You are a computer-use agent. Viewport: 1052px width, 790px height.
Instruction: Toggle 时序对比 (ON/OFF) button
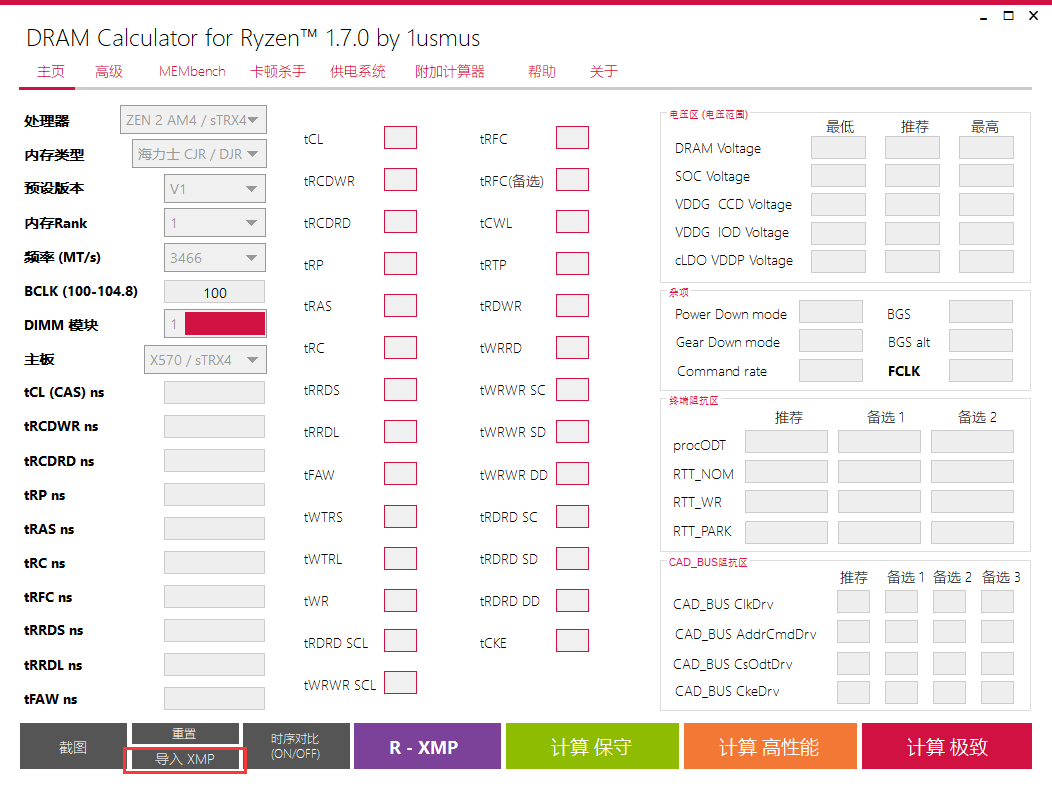click(x=296, y=746)
